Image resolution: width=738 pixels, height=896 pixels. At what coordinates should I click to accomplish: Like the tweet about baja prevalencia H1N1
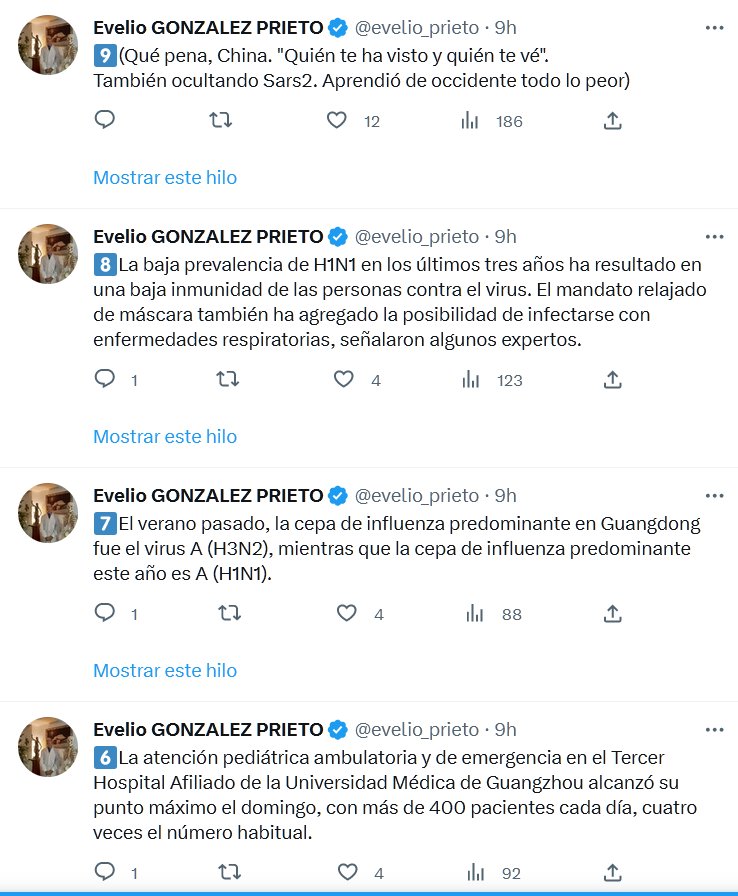coord(344,380)
